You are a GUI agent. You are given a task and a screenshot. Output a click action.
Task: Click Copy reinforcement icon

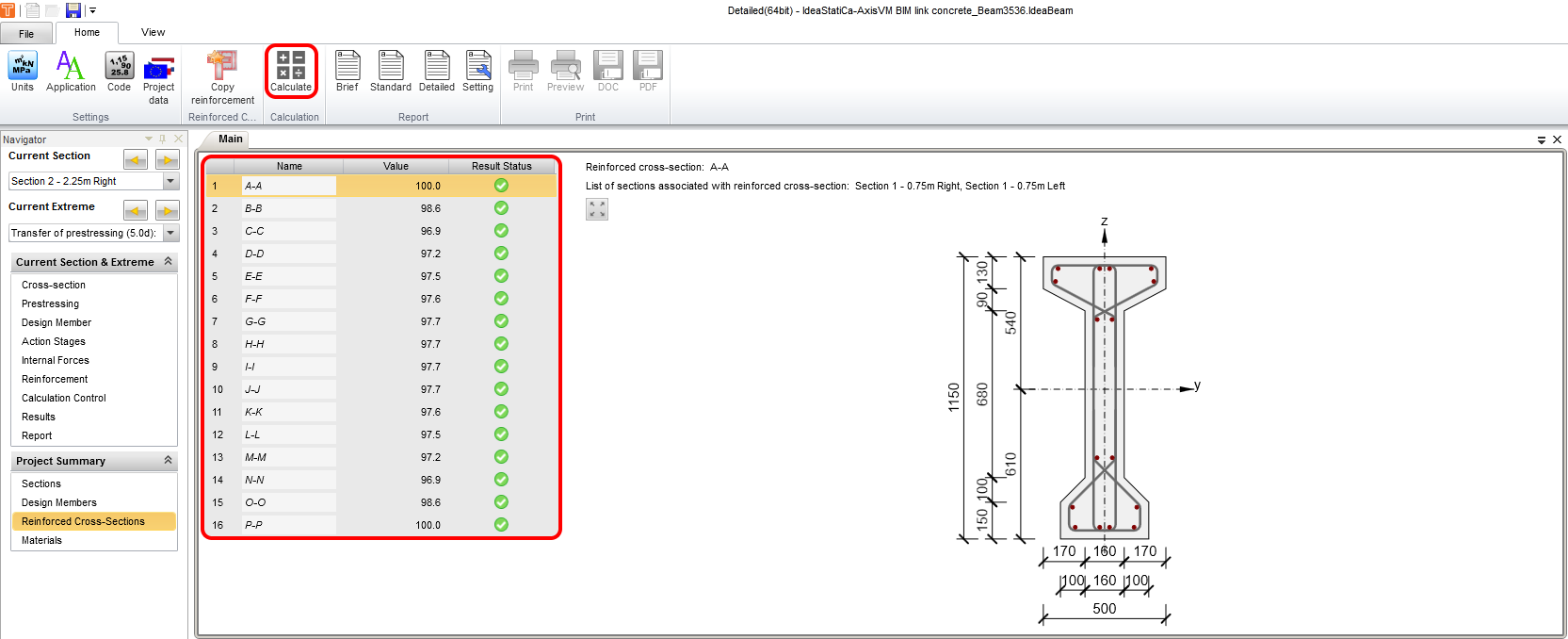click(222, 75)
